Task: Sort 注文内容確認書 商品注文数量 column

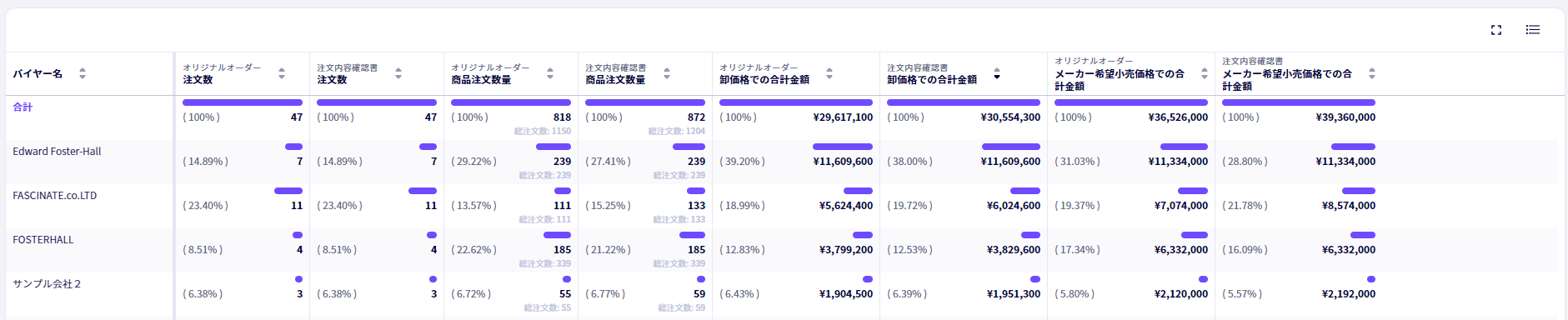Action: [667, 73]
